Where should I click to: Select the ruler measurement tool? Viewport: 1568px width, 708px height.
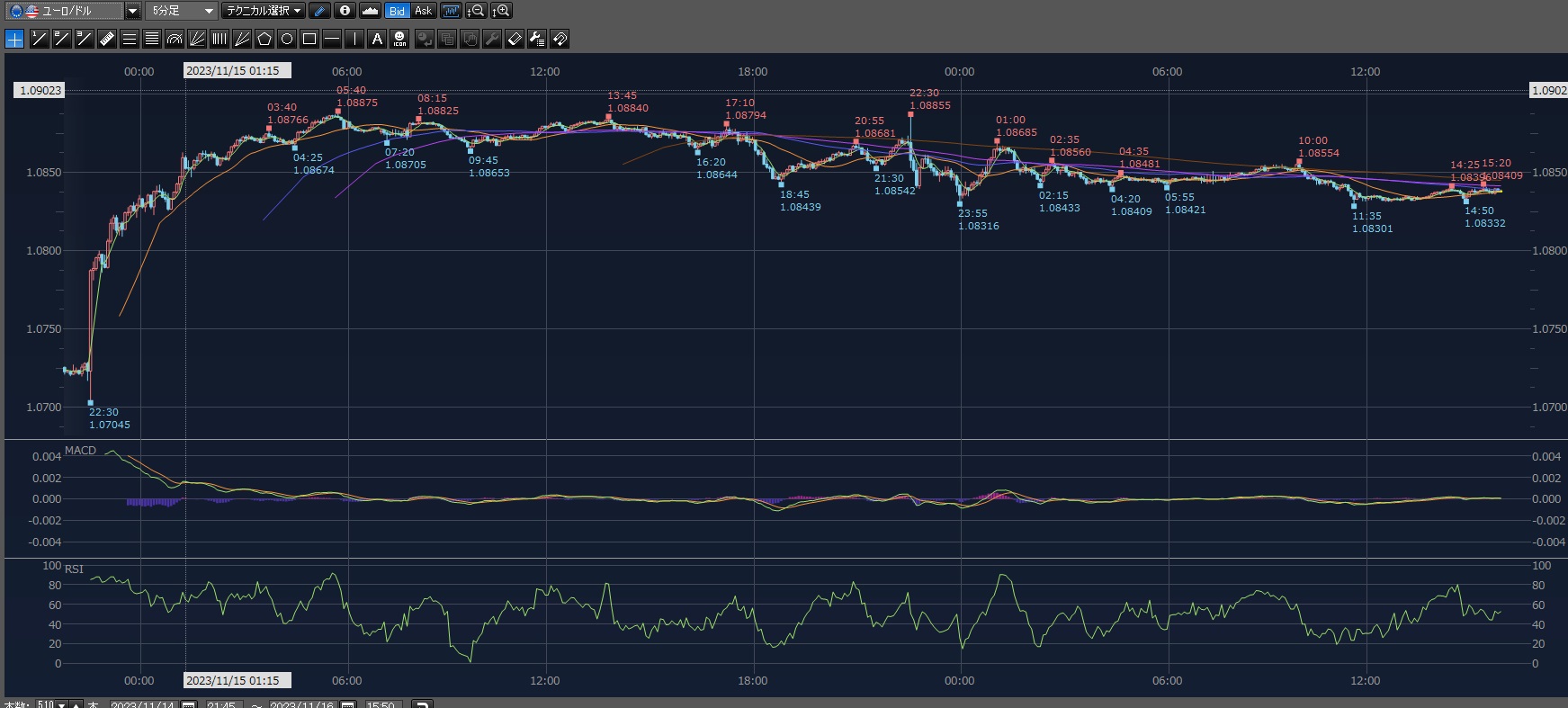(107, 39)
